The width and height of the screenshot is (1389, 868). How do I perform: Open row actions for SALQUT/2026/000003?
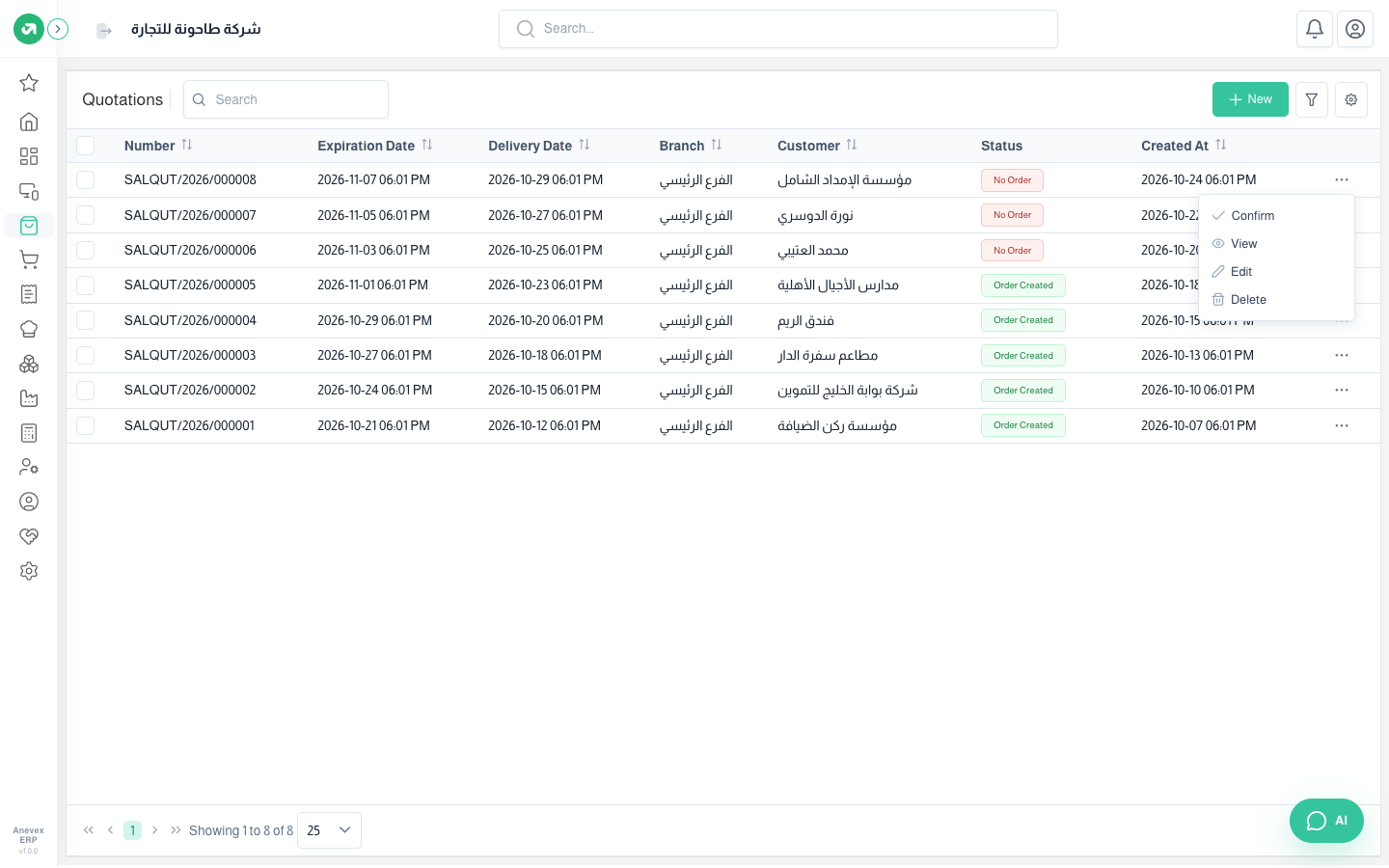click(x=1342, y=356)
